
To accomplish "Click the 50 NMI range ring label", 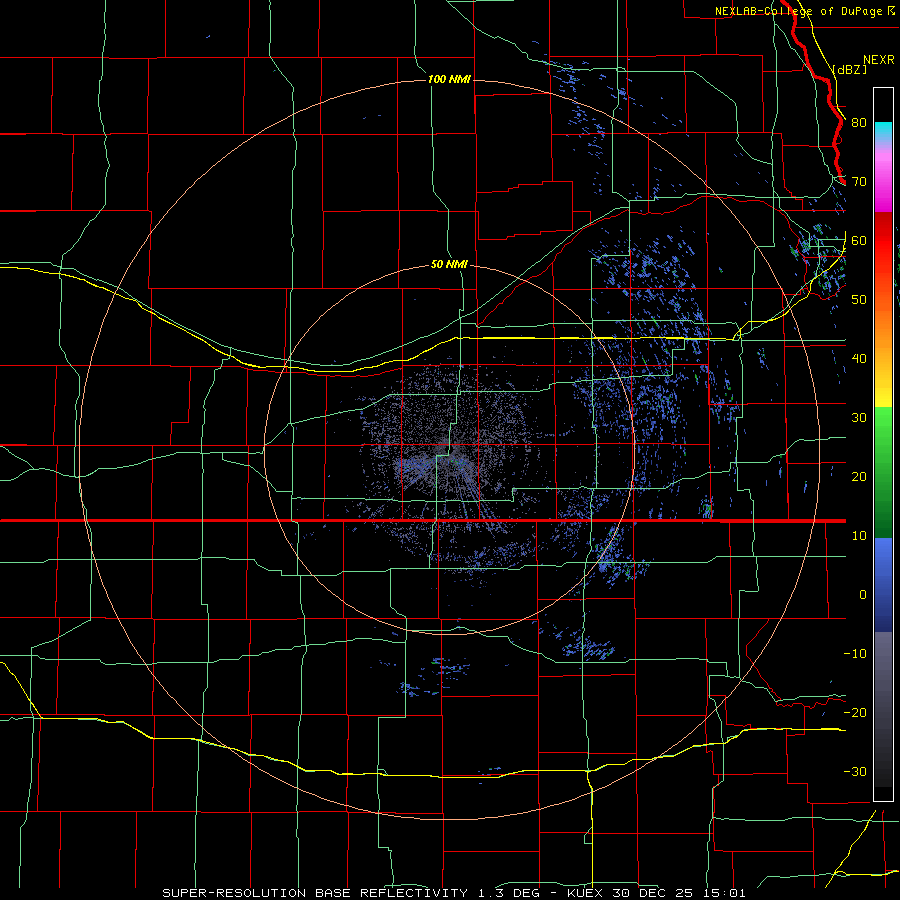I will coord(449,265).
